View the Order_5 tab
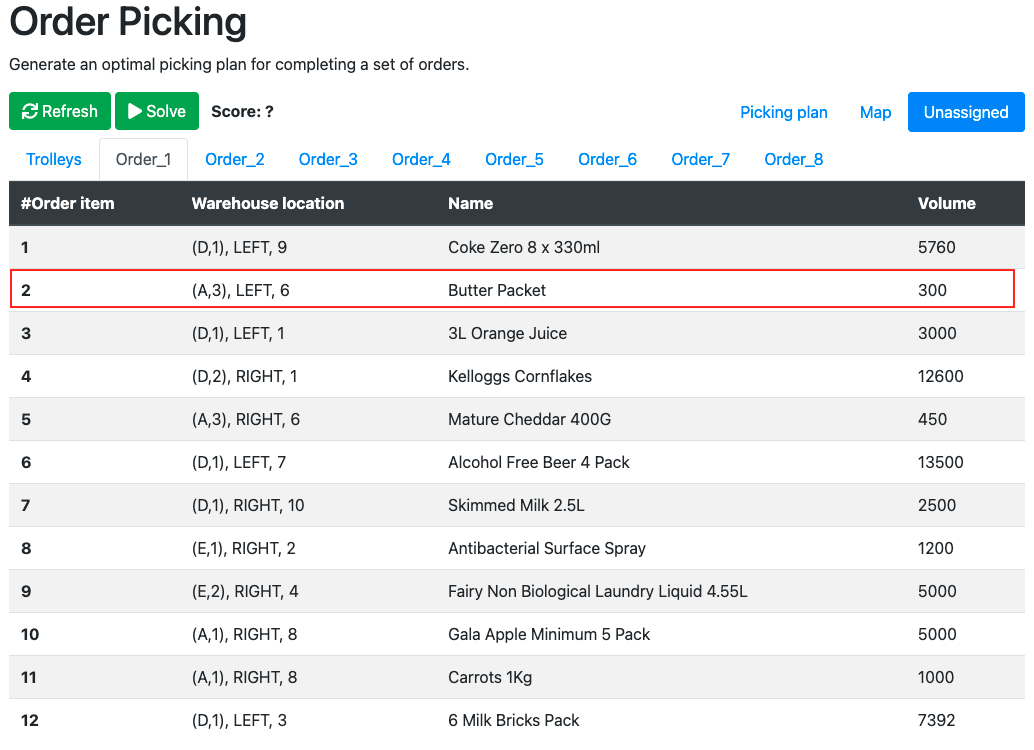This screenshot has width=1034, height=750. [514, 160]
